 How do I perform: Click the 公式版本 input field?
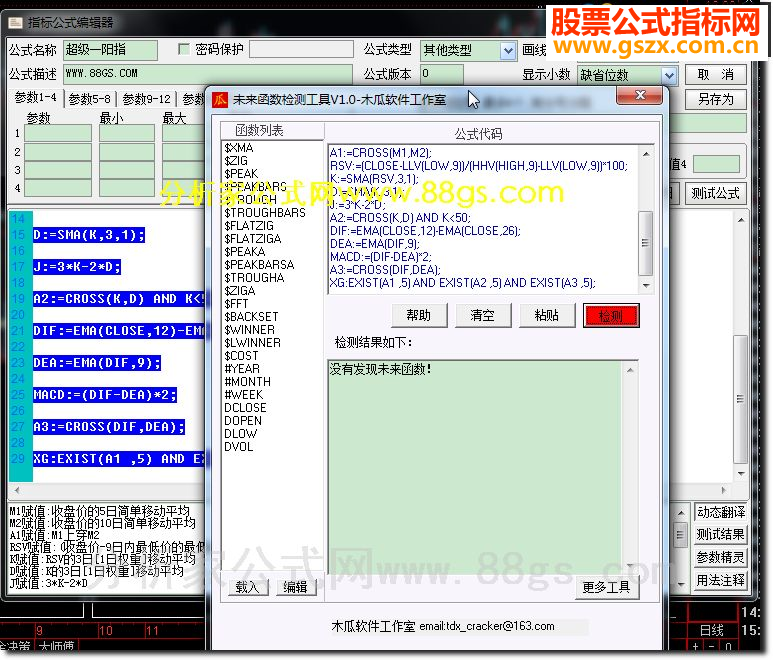coord(442,74)
